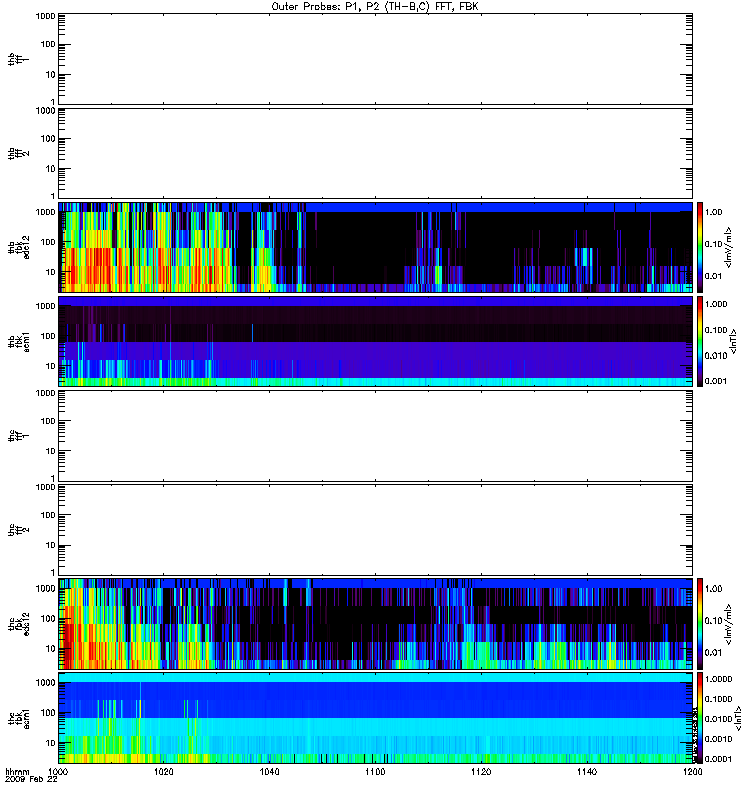Click the '100' y-axis label of thc fbk edc12
750x800 pixels.
(x=48, y=618)
